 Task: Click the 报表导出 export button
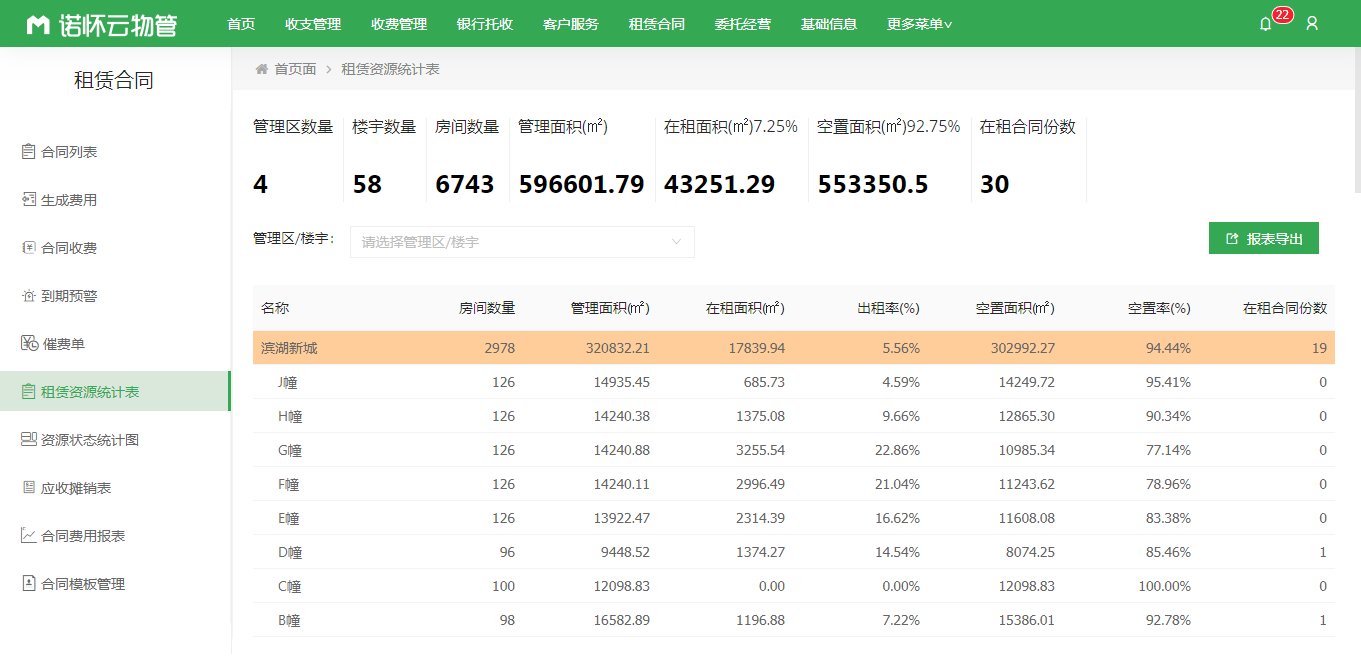[1263, 239]
